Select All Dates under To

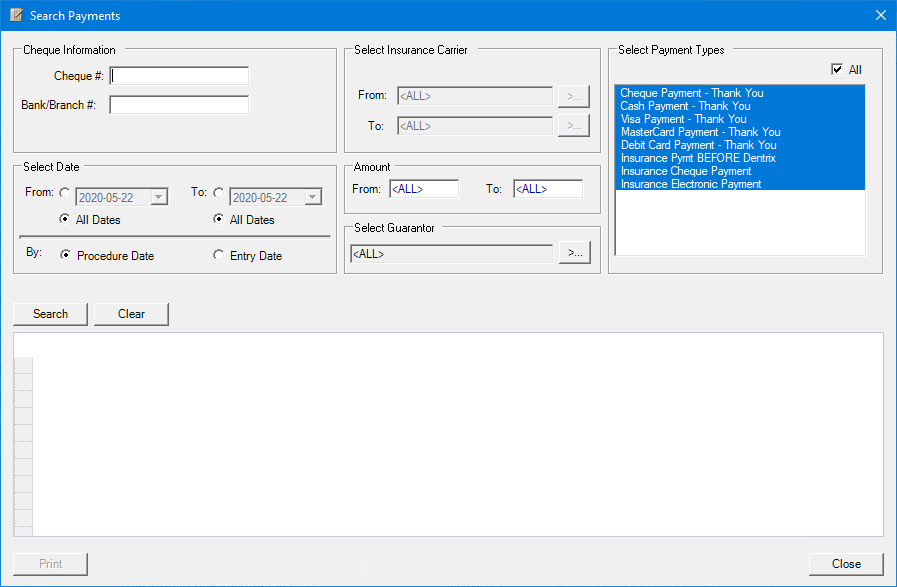point(219,220)
